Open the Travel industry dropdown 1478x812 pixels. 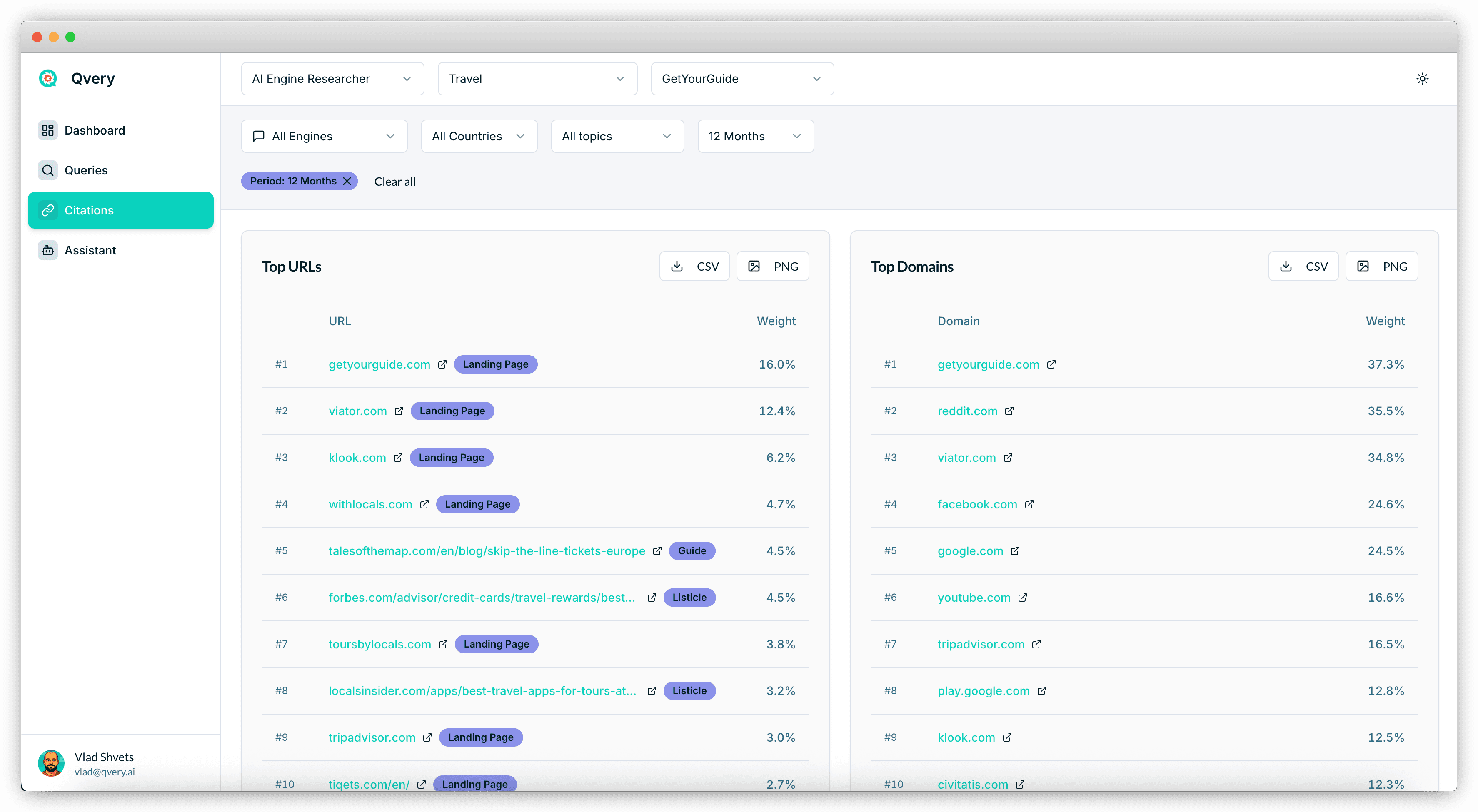537,79
